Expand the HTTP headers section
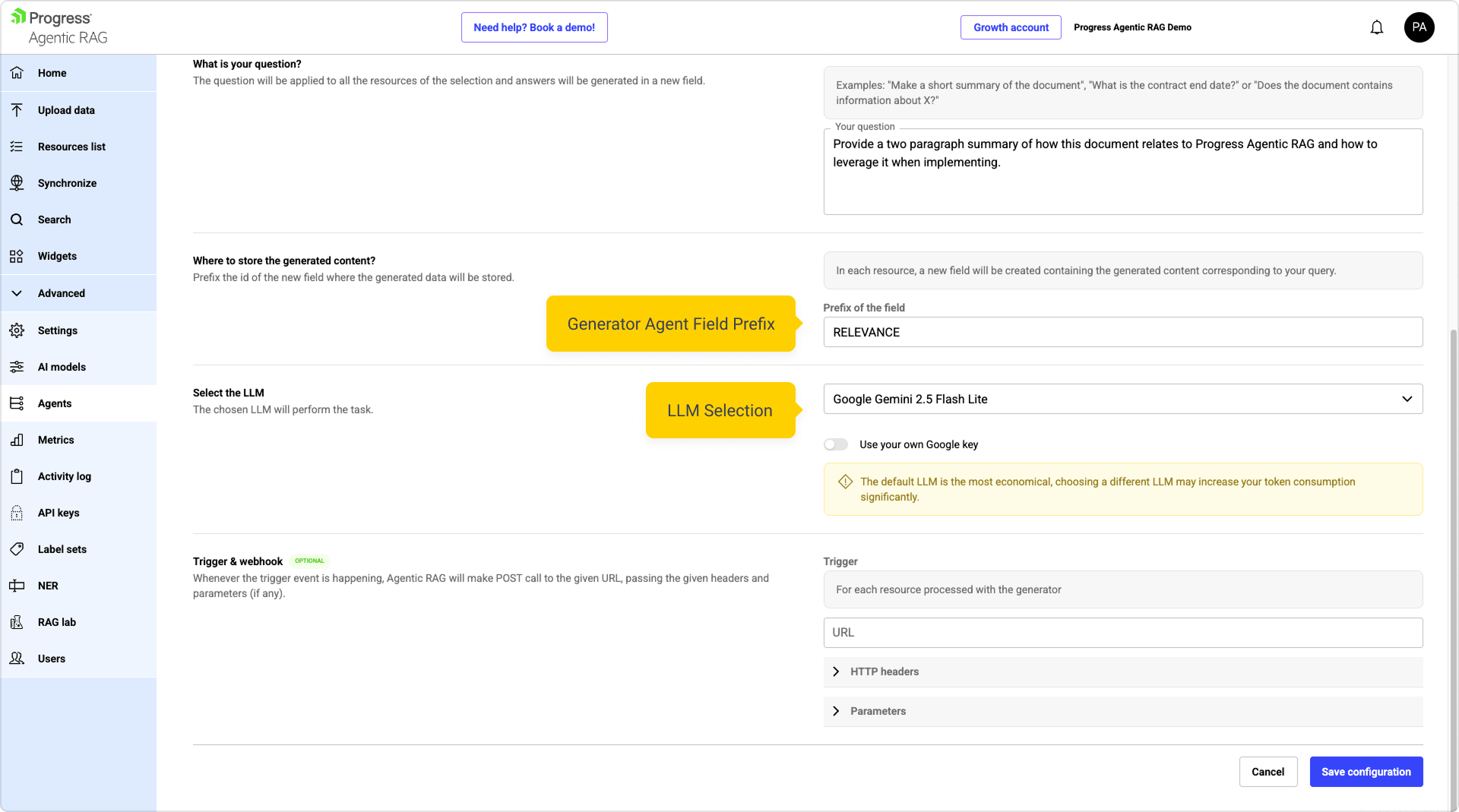This screenshot has height=812, width=1459. click(x=885, y=671)
